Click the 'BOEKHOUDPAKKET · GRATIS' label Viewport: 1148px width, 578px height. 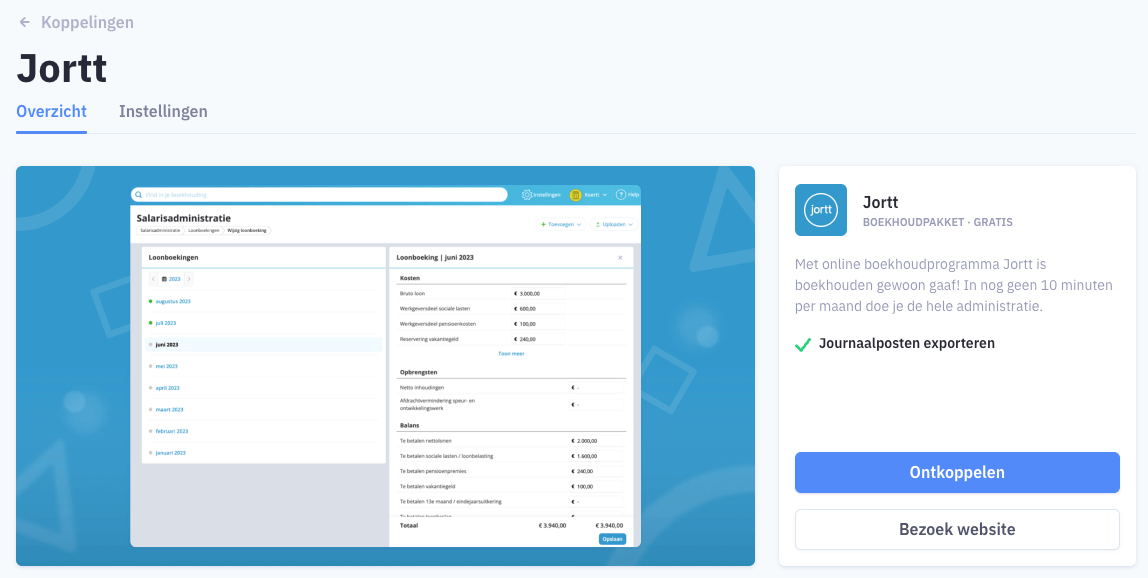click(938, 222)
